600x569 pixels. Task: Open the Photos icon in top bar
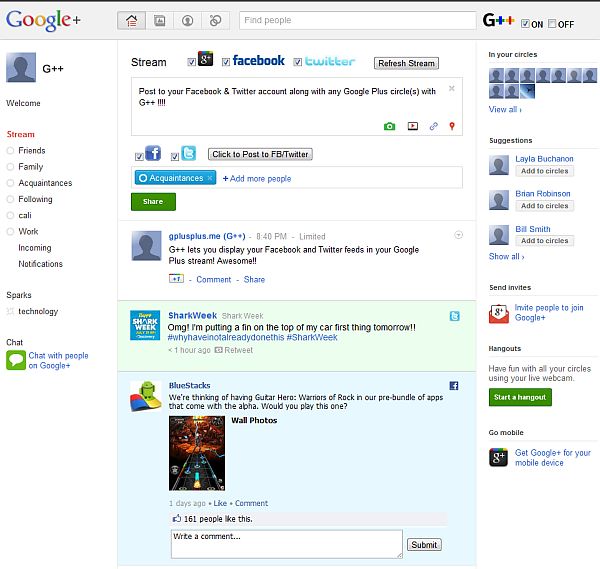pos(160,21)
